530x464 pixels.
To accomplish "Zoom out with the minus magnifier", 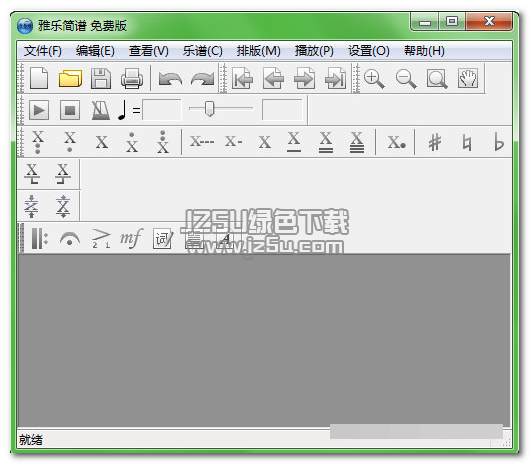I will pos(406,79).
